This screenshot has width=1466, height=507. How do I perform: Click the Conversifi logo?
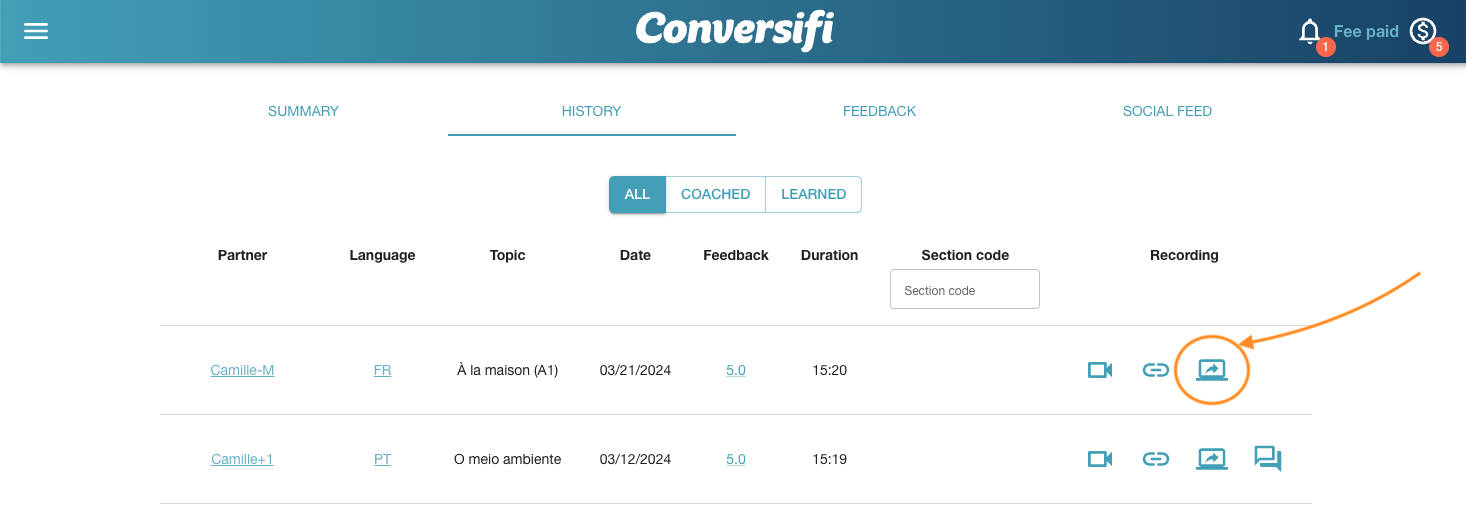coord(734,31)
